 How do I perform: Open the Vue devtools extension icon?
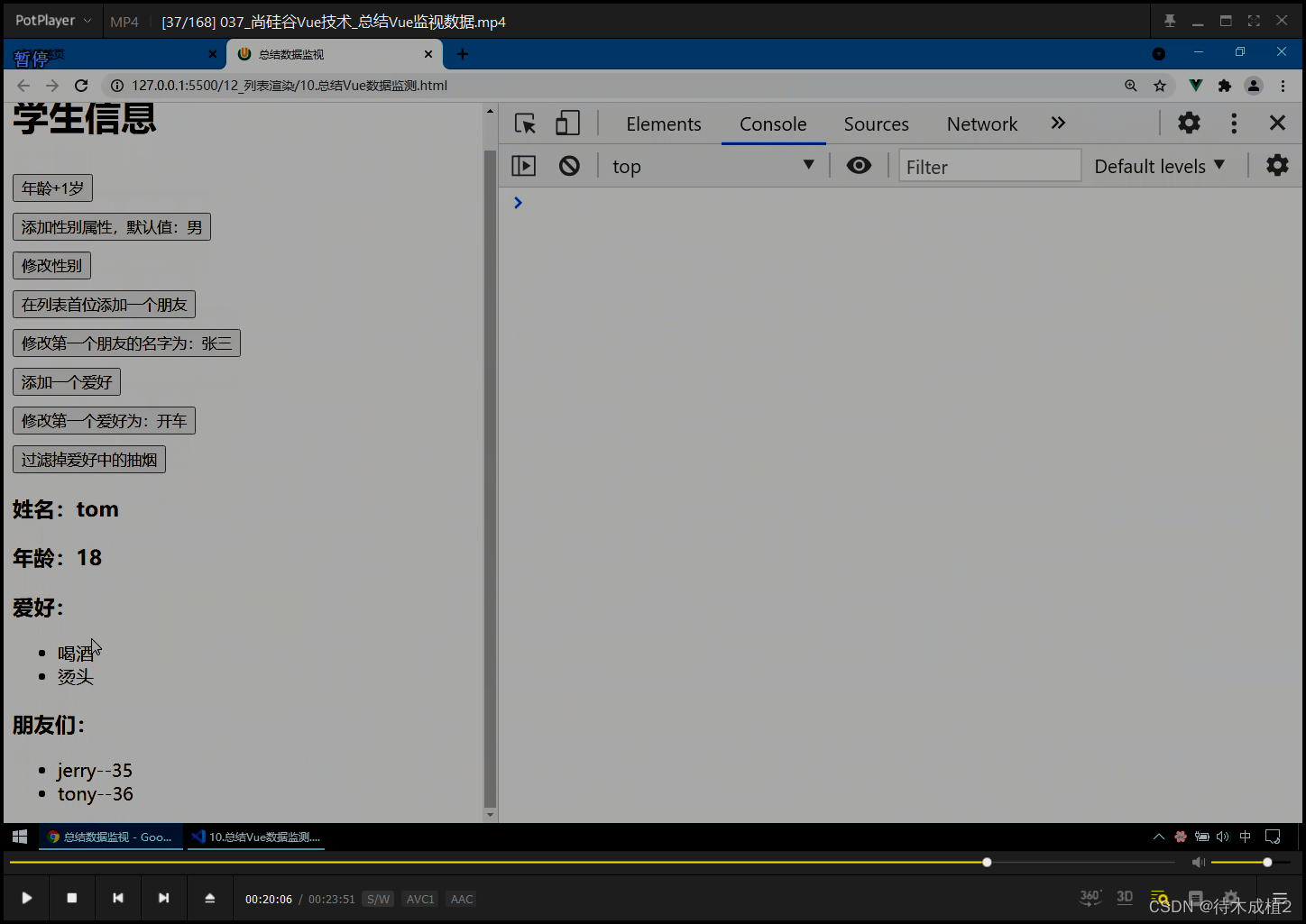coord(1196,86)
